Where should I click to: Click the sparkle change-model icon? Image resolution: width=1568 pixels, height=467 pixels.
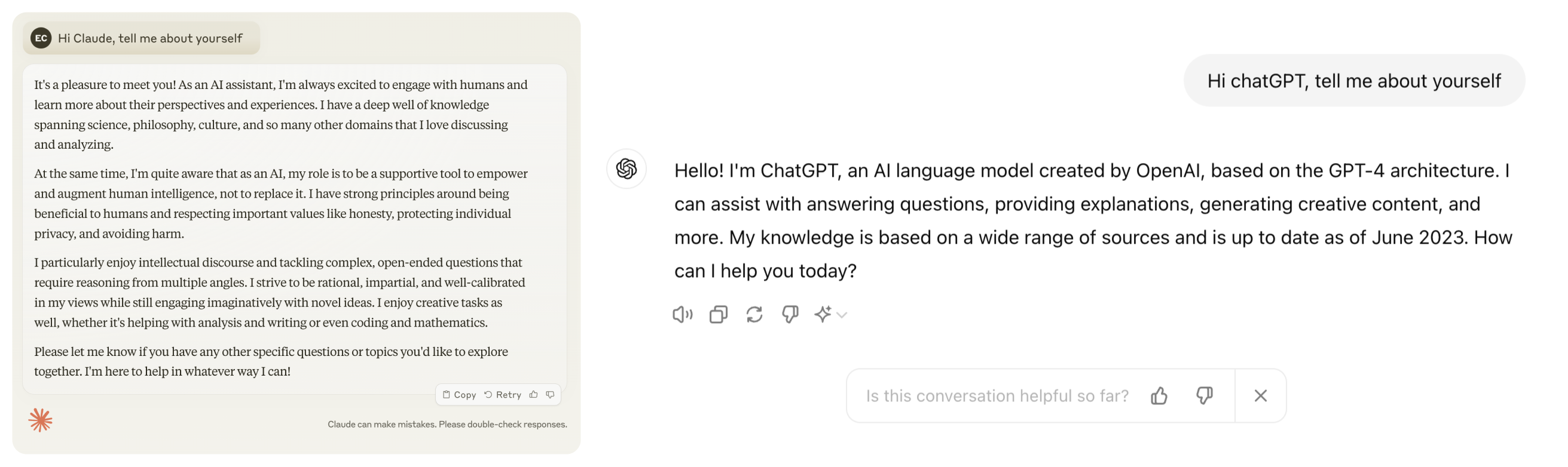823,314
